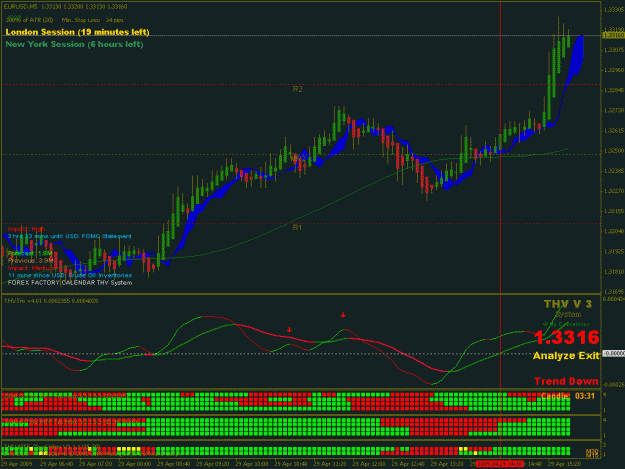Click 'FOREX FACTORY CALENDAR THV System' label

coord(70,283)
